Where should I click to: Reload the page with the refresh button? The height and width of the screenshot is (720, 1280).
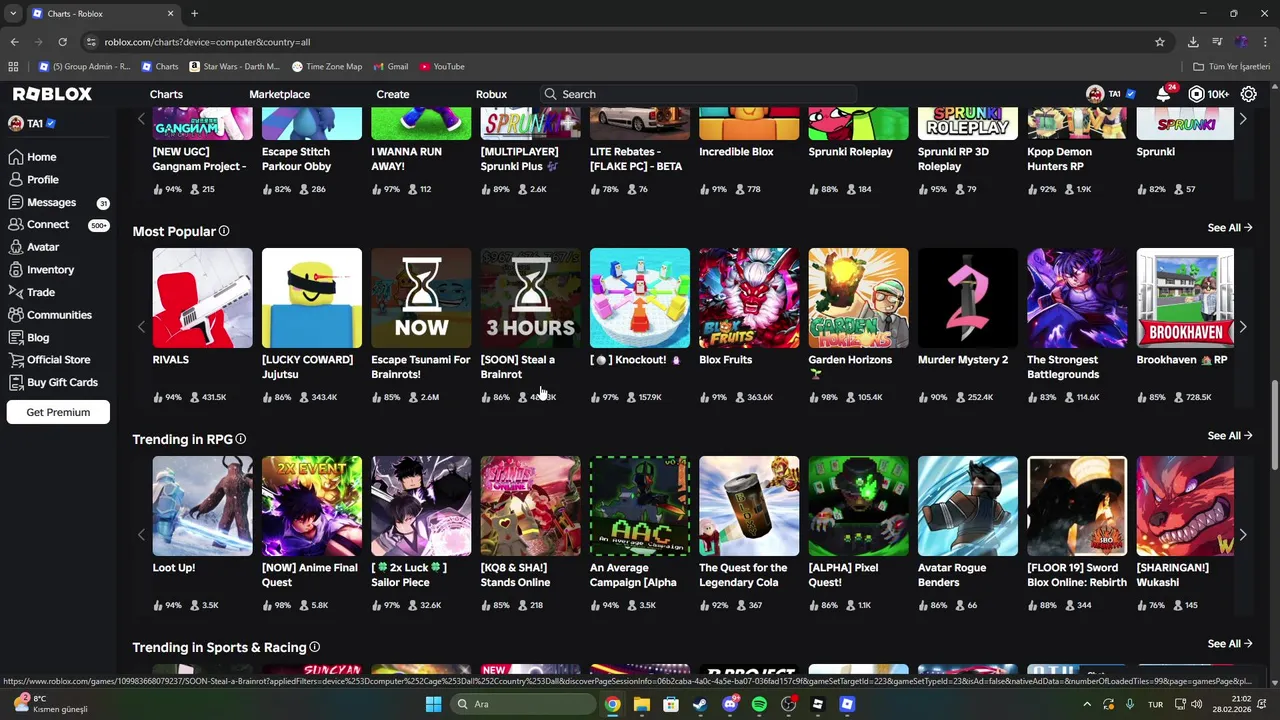coord(62,42)
